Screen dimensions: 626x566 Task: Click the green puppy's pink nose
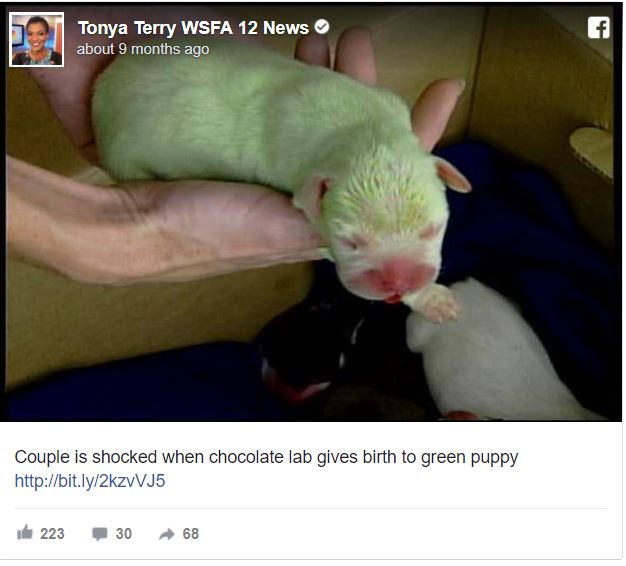395,277
